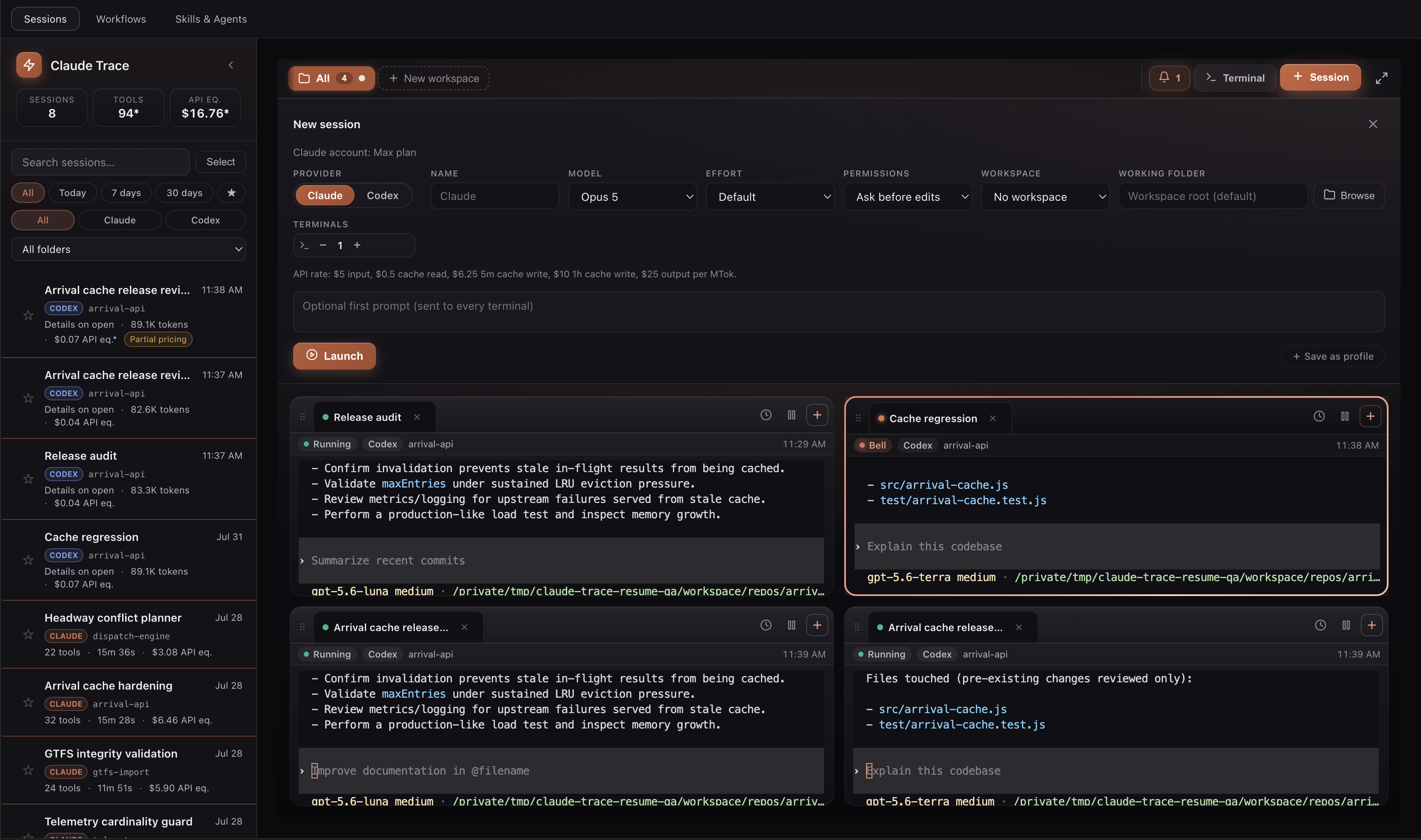
Task: Open the Model dropdown showing Opus 5
Action: point(632,197)
